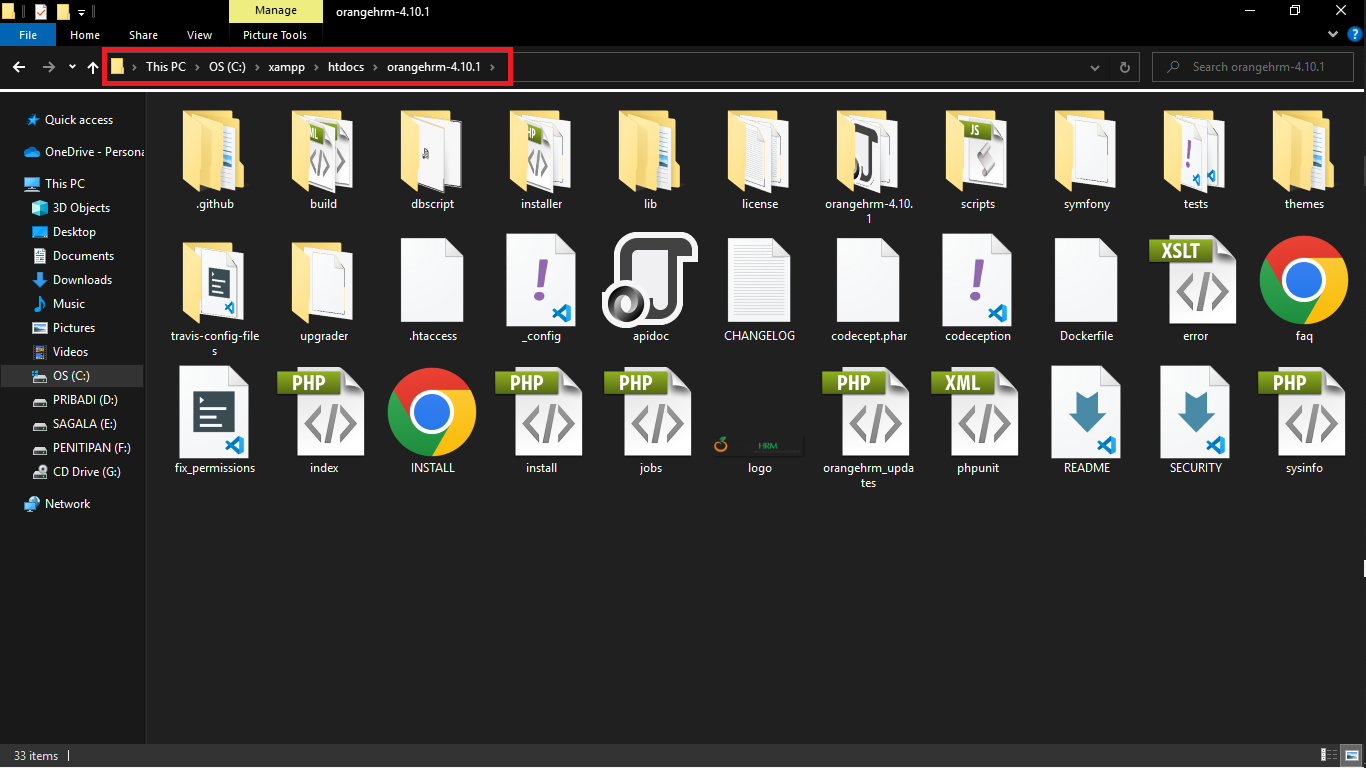
Task: Select the INSTALL Chrome file
Action: point(433,422)
